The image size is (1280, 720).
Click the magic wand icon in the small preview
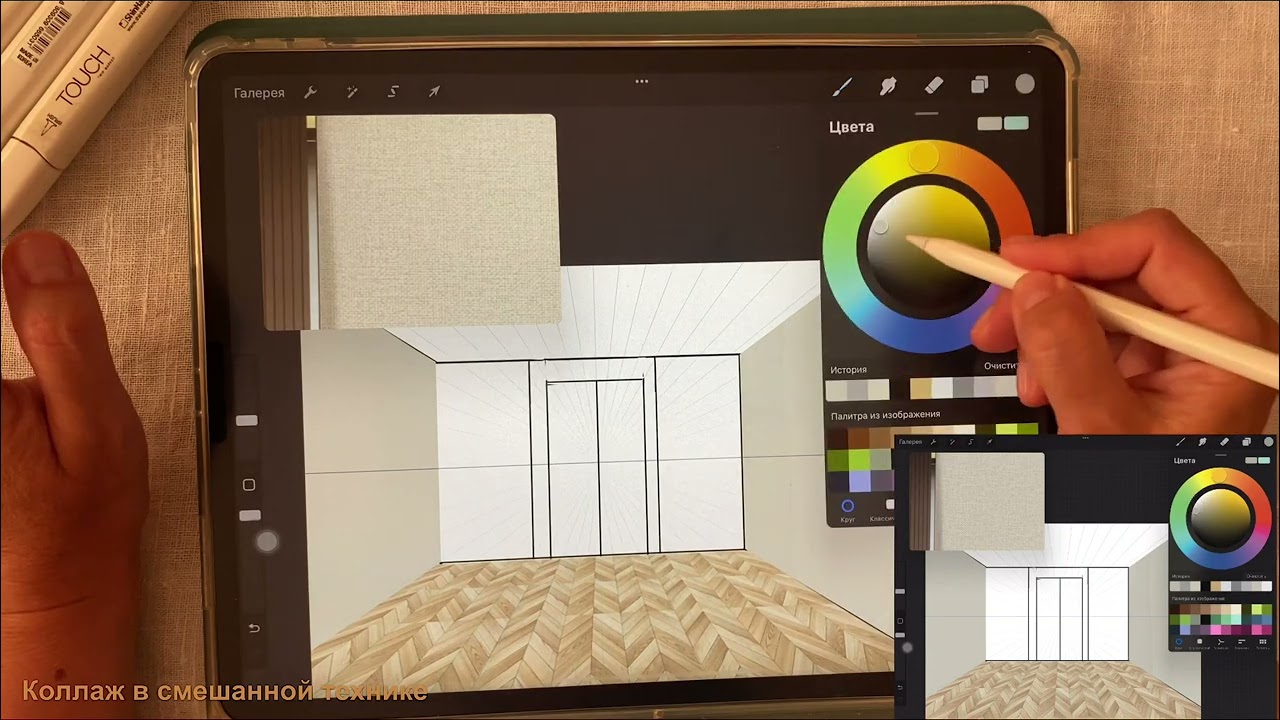(x=953, y=442)
